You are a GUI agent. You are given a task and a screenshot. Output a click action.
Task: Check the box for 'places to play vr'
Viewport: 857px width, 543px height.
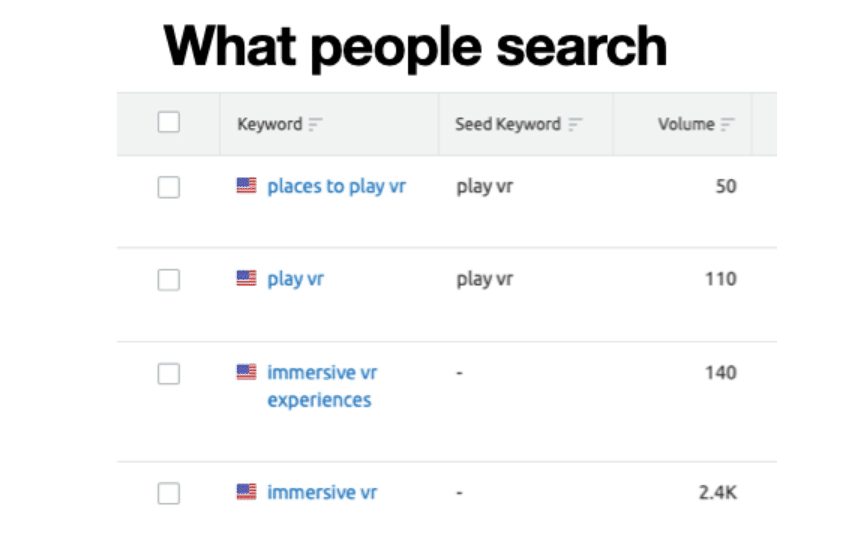click(169, 187)
